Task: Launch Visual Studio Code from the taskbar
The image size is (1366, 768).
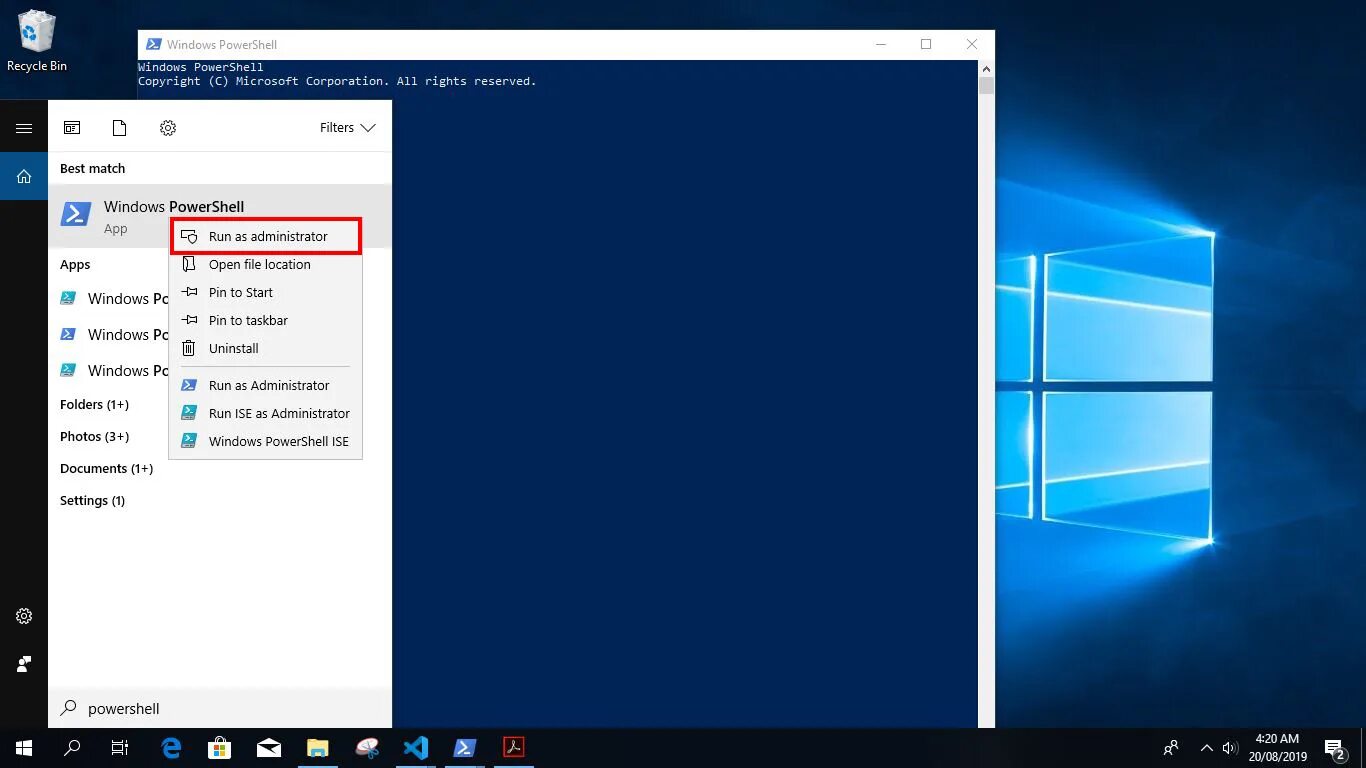Action: pyautogui.click(x=416, y=747)
